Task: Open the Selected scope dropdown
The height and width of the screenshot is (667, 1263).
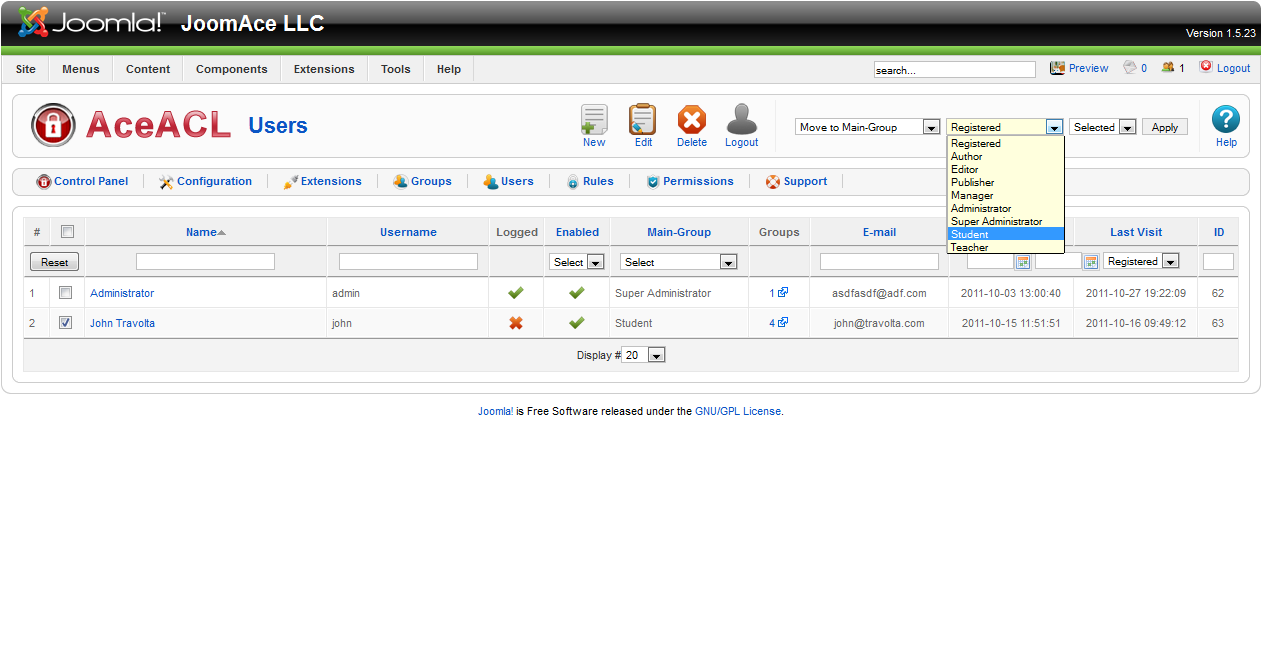Action: pos(1103,127)
